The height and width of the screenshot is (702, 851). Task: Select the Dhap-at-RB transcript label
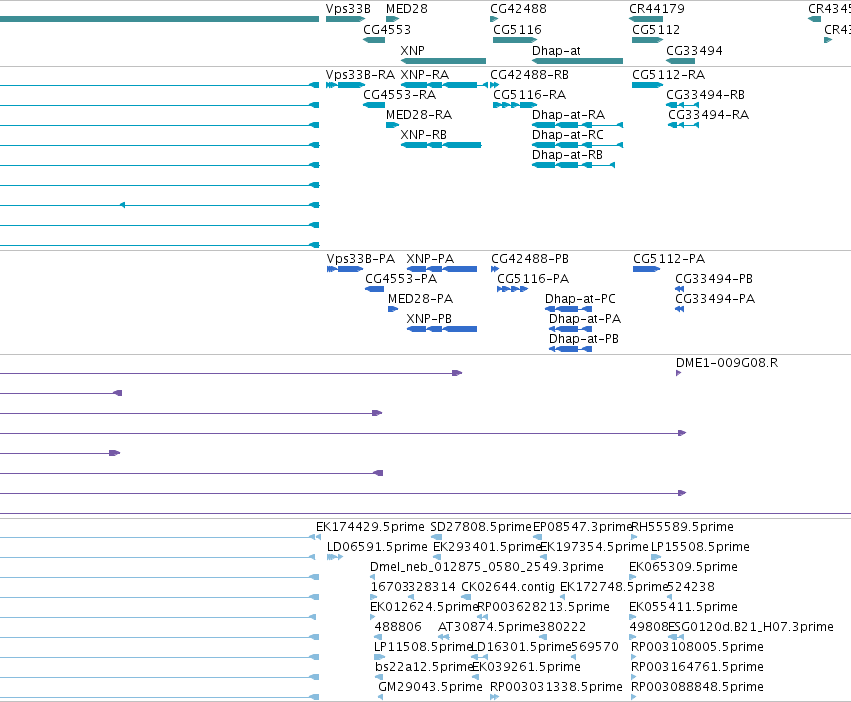[x=567, y=155]
